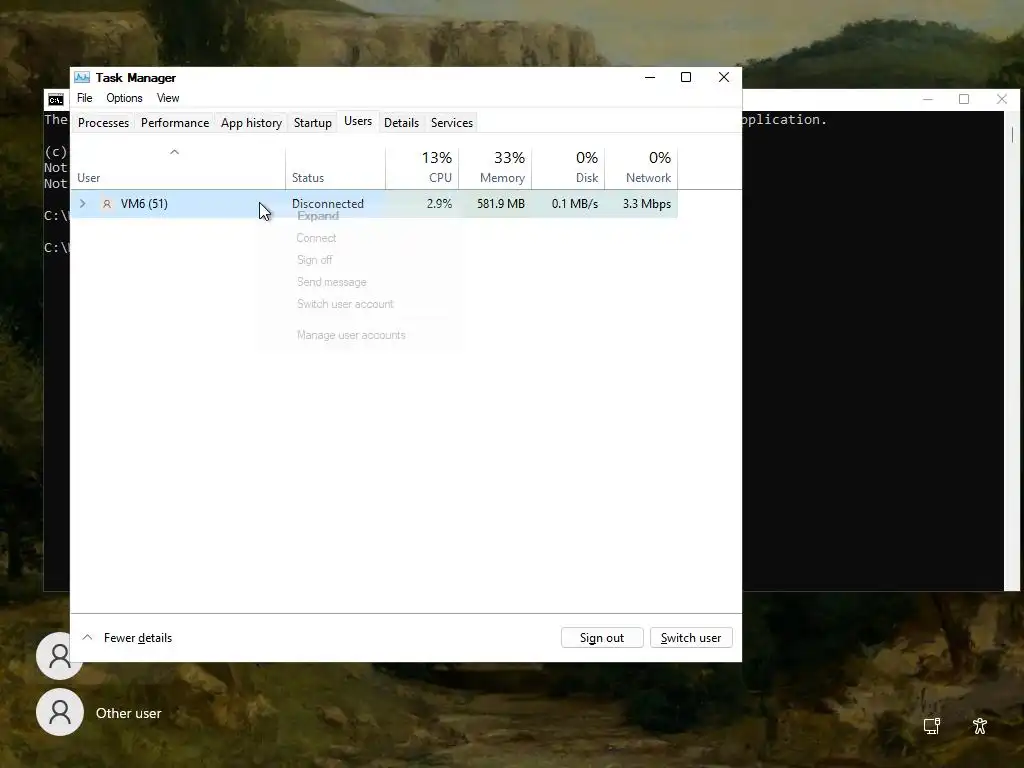
Task: Expand the VM6 user row
Action: (x=82, y=204)
